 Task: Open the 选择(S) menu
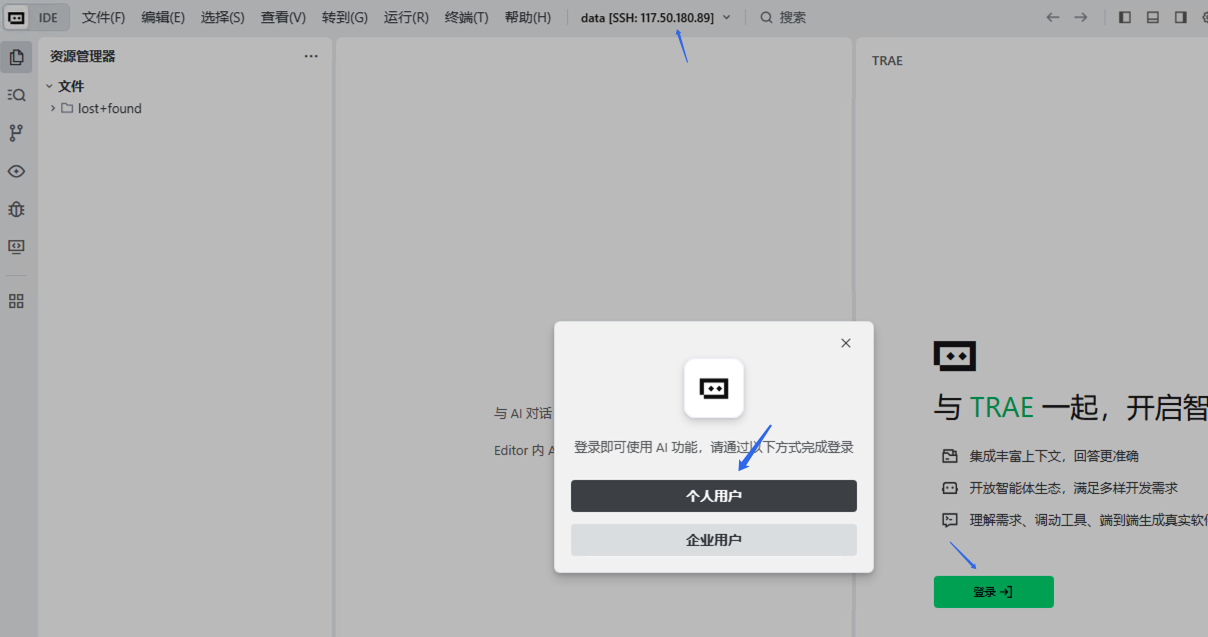[x=222, y=17]
